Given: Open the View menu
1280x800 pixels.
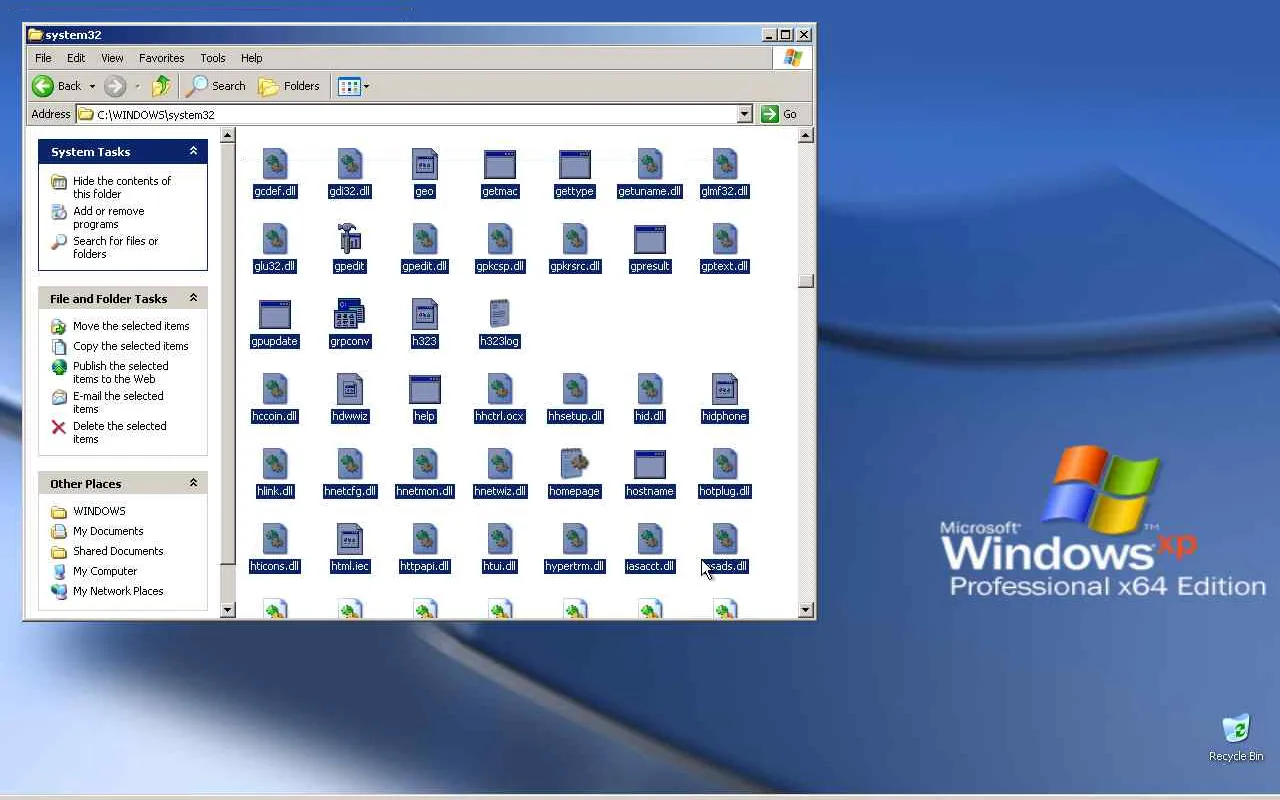Looking at the screenshot, I should 112,58.
